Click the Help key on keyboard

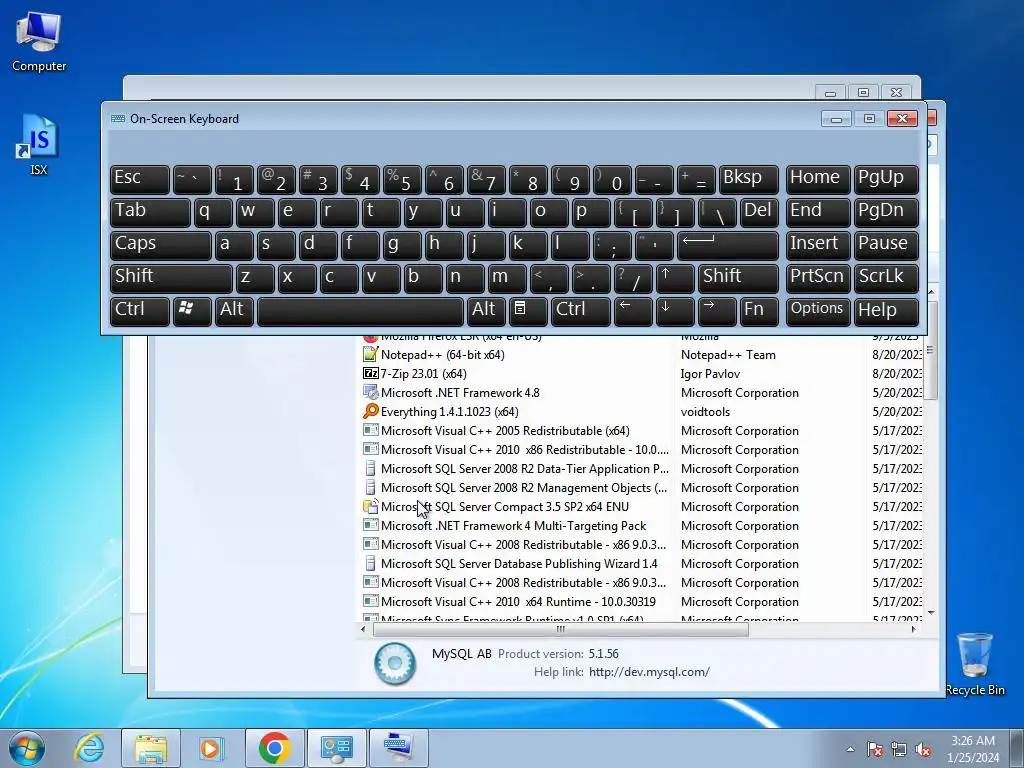coord(886,311)
